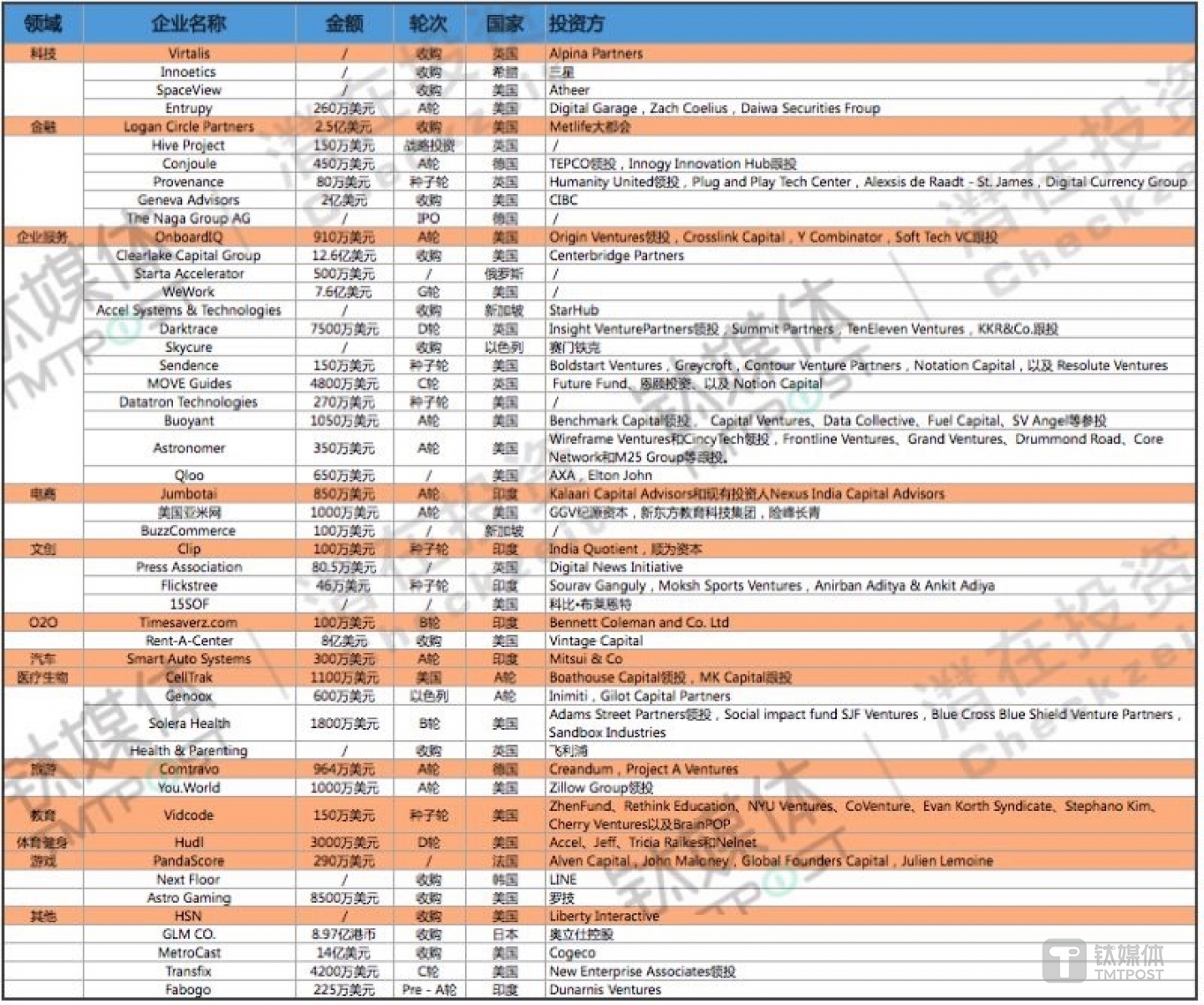Select the 领域 column header
The width and height of the screenshot is (1204, 1005).
coord(43,23)
